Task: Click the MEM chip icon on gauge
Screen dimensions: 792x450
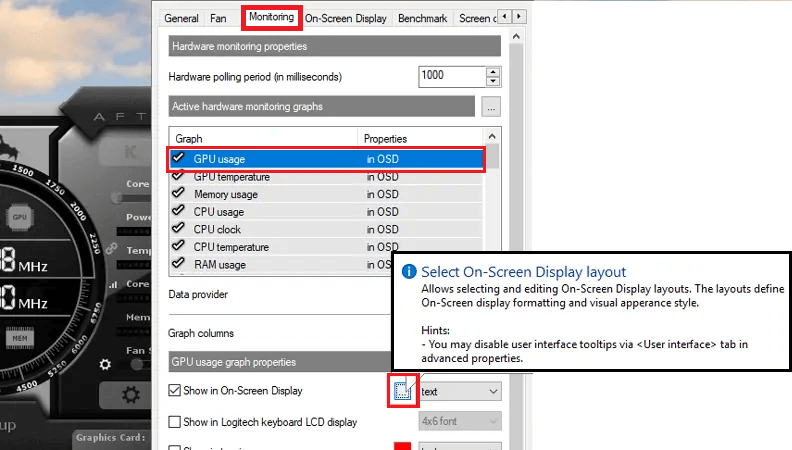Action: [x=20, y=338]
